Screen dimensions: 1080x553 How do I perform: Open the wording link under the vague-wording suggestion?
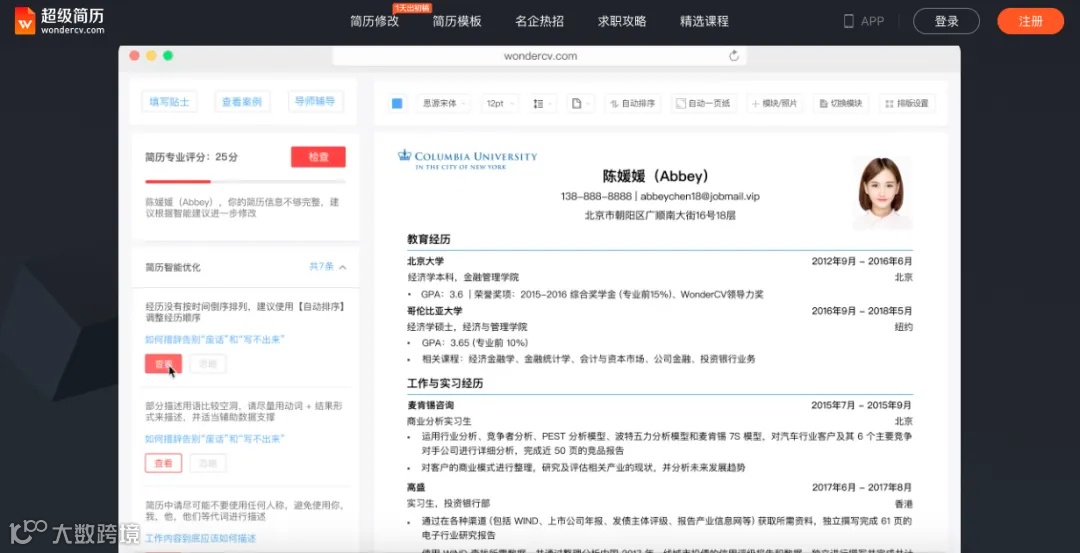click(x=215, y=439)
